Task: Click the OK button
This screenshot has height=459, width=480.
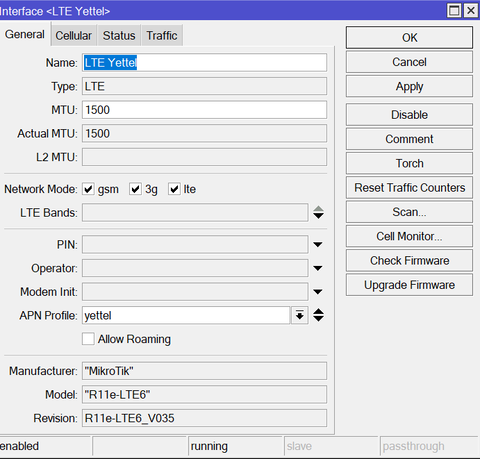Action: click(x=409, y=38)
